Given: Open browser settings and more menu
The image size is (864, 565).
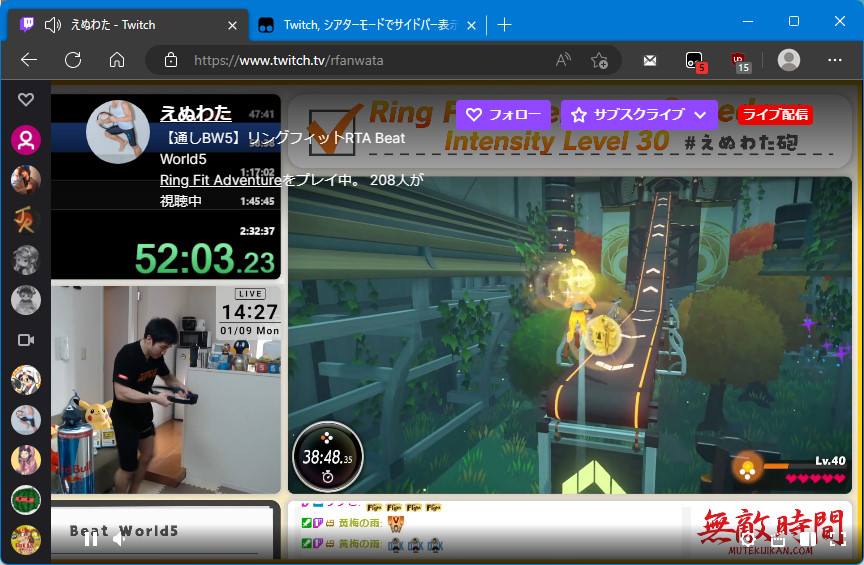Looking at the screenshot, I should tap(835, 60).
